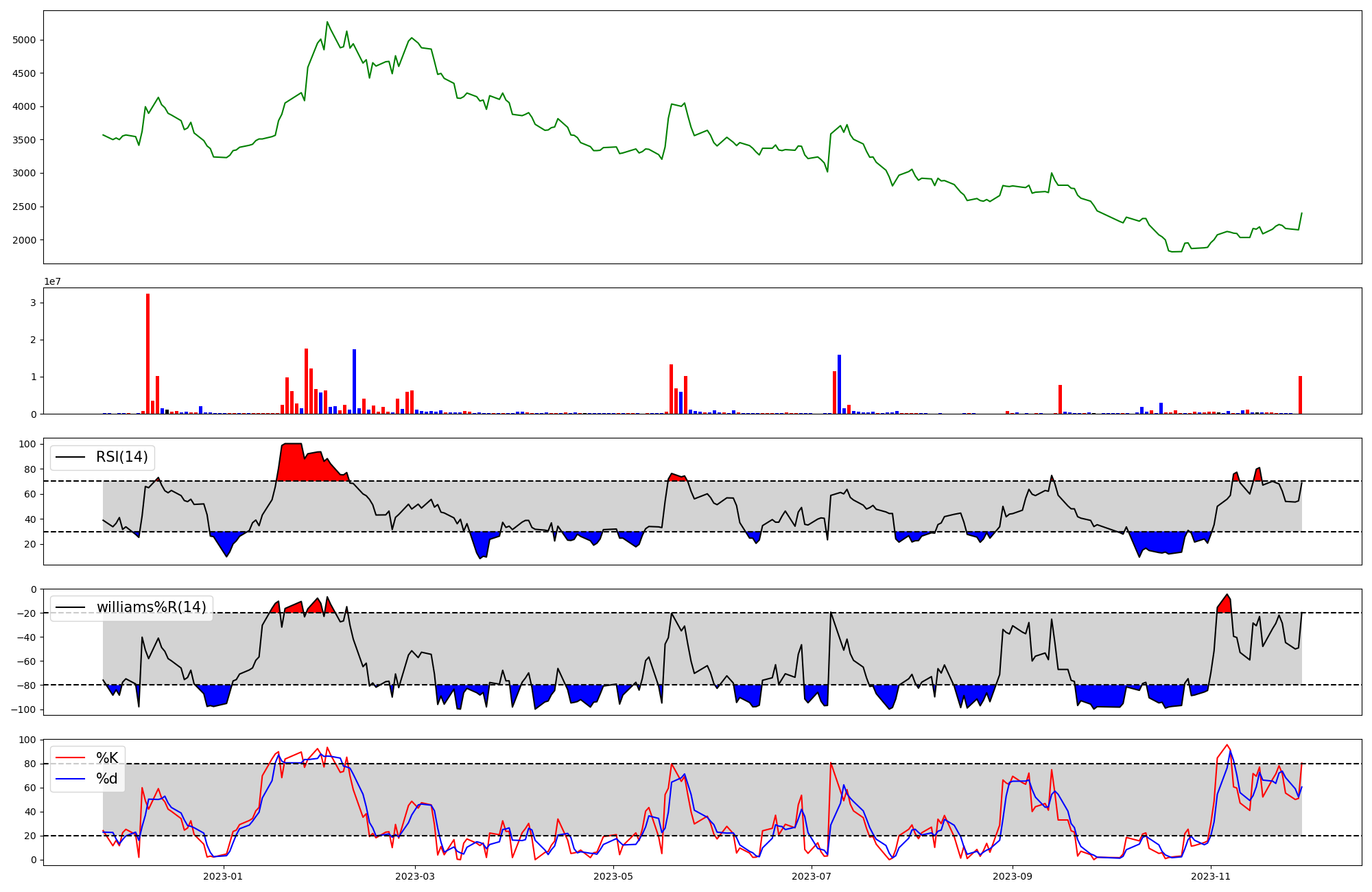Viewport: 1372px width, 892px height.
Task: Click the highest peak of green price line
Action: 327,23
